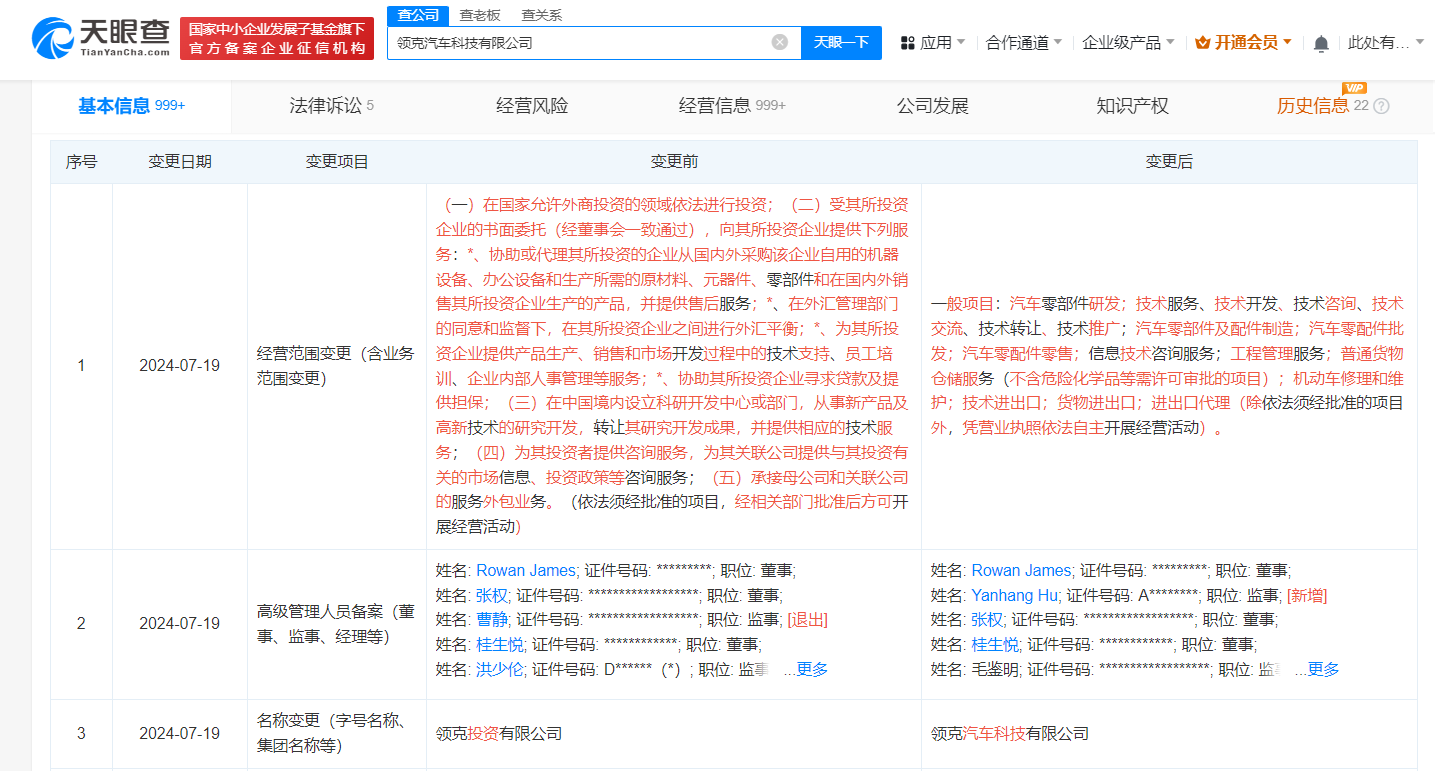Open the notification bell
This screenshot has width=1435, height=771.
pyautogui.click(x=1323, y=41)
